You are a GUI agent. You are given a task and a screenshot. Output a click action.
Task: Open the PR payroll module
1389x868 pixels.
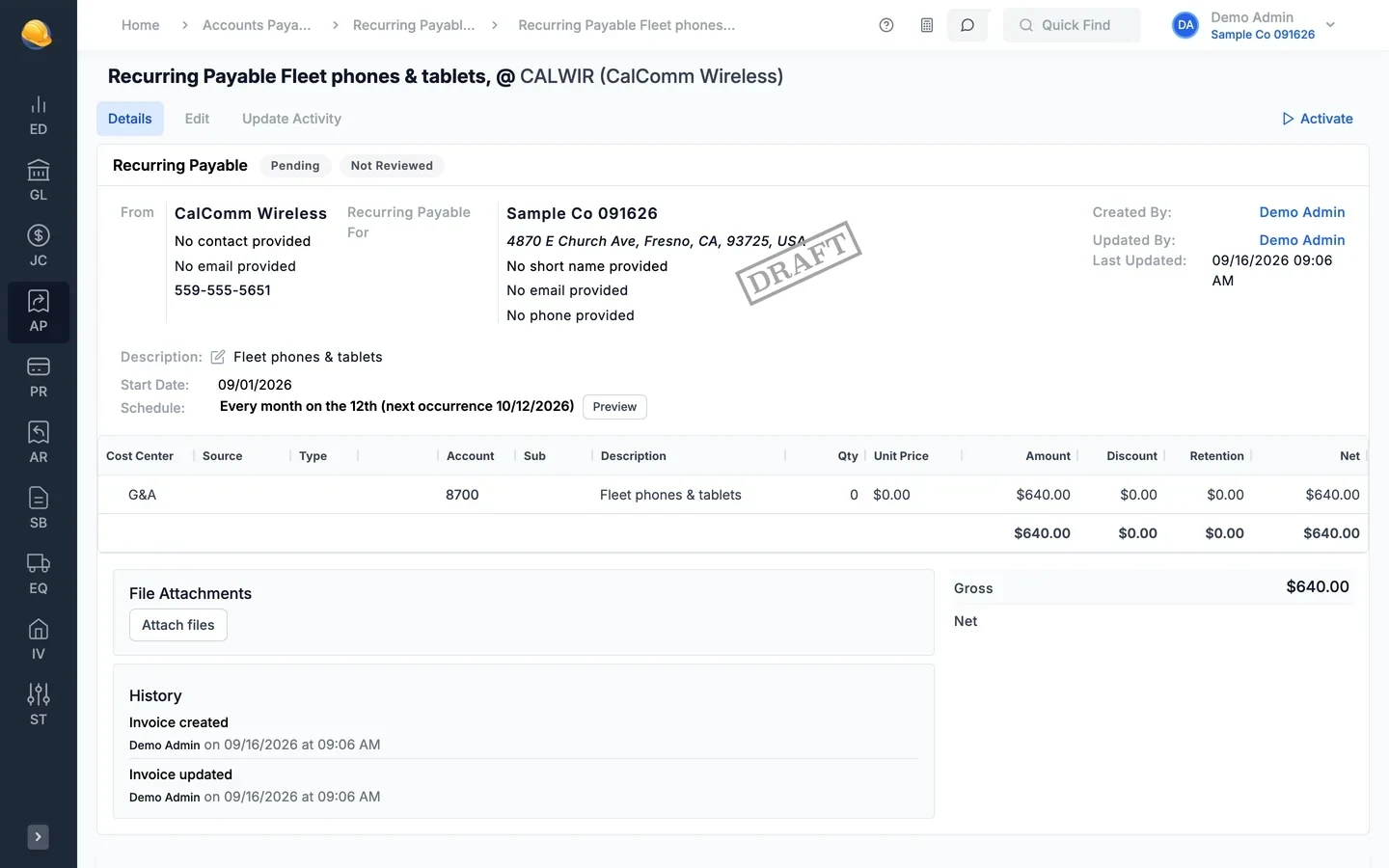pyautogui.click(x=39, y=378)
